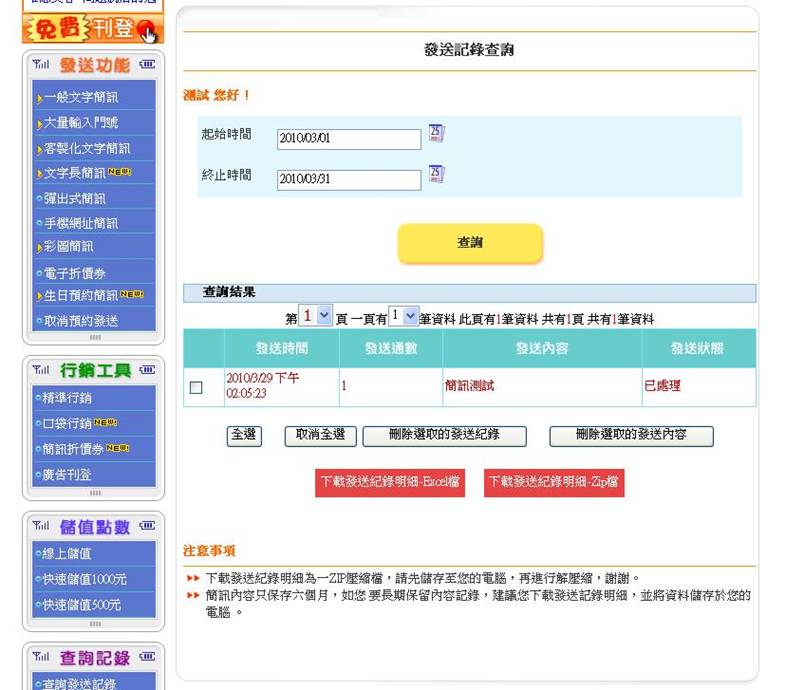Screen dimensions: 785x690
Task: Click the 起始時間 date input field
Action: [x=348, y=139]
